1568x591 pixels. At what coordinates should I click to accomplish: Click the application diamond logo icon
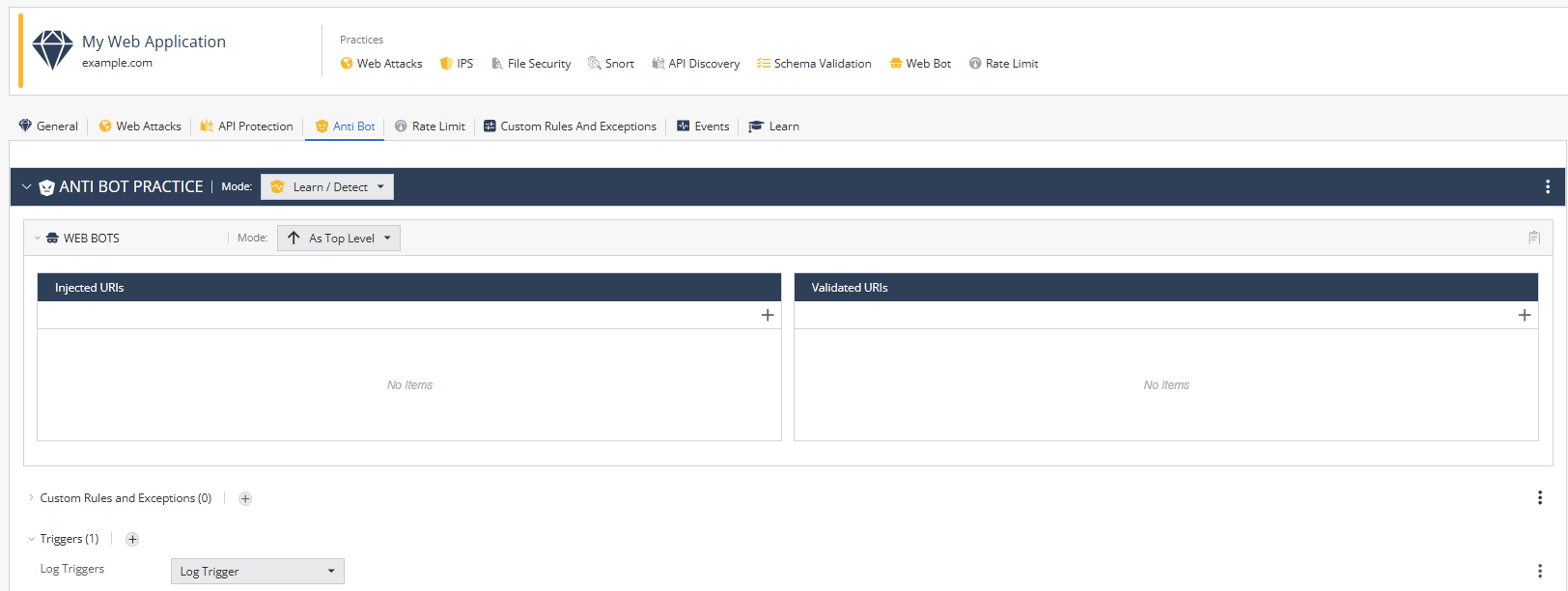click(x=52, y=50)
